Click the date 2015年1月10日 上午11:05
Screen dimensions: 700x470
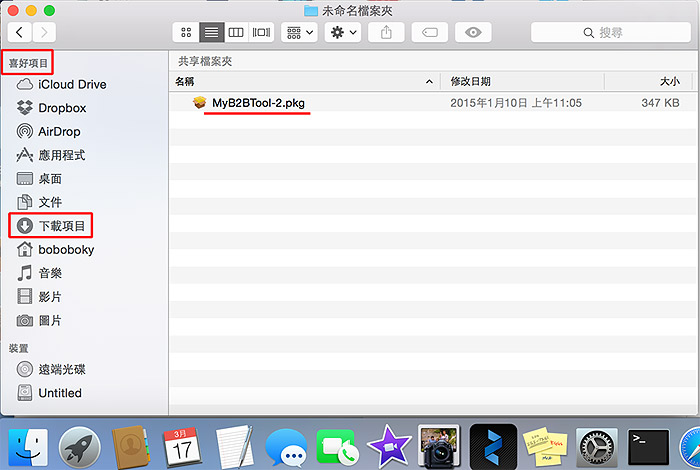tap(516, 103)
